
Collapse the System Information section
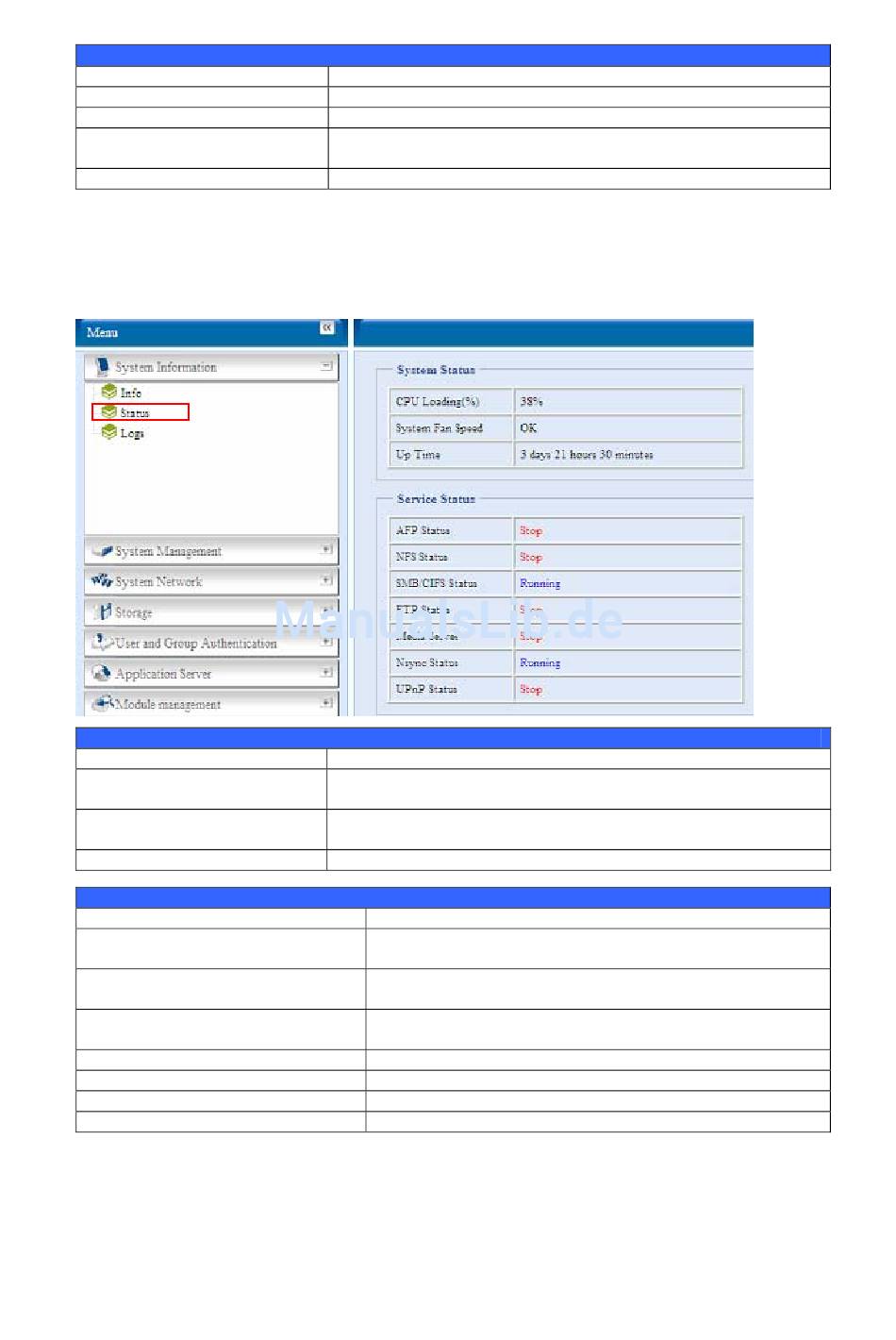coord(326,366)
